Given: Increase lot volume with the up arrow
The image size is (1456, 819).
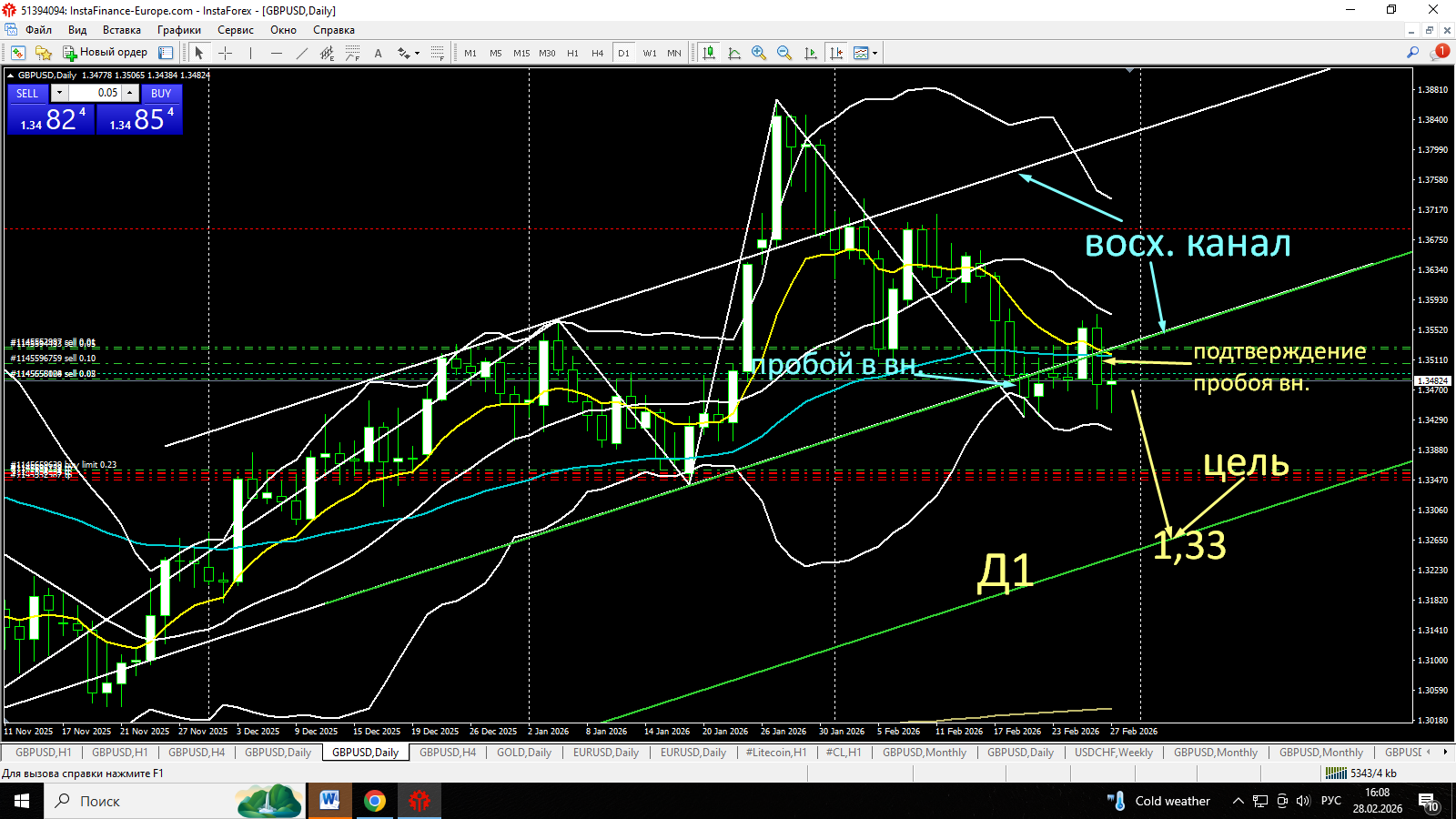Looking at the screenshot, I should (130, 93).
